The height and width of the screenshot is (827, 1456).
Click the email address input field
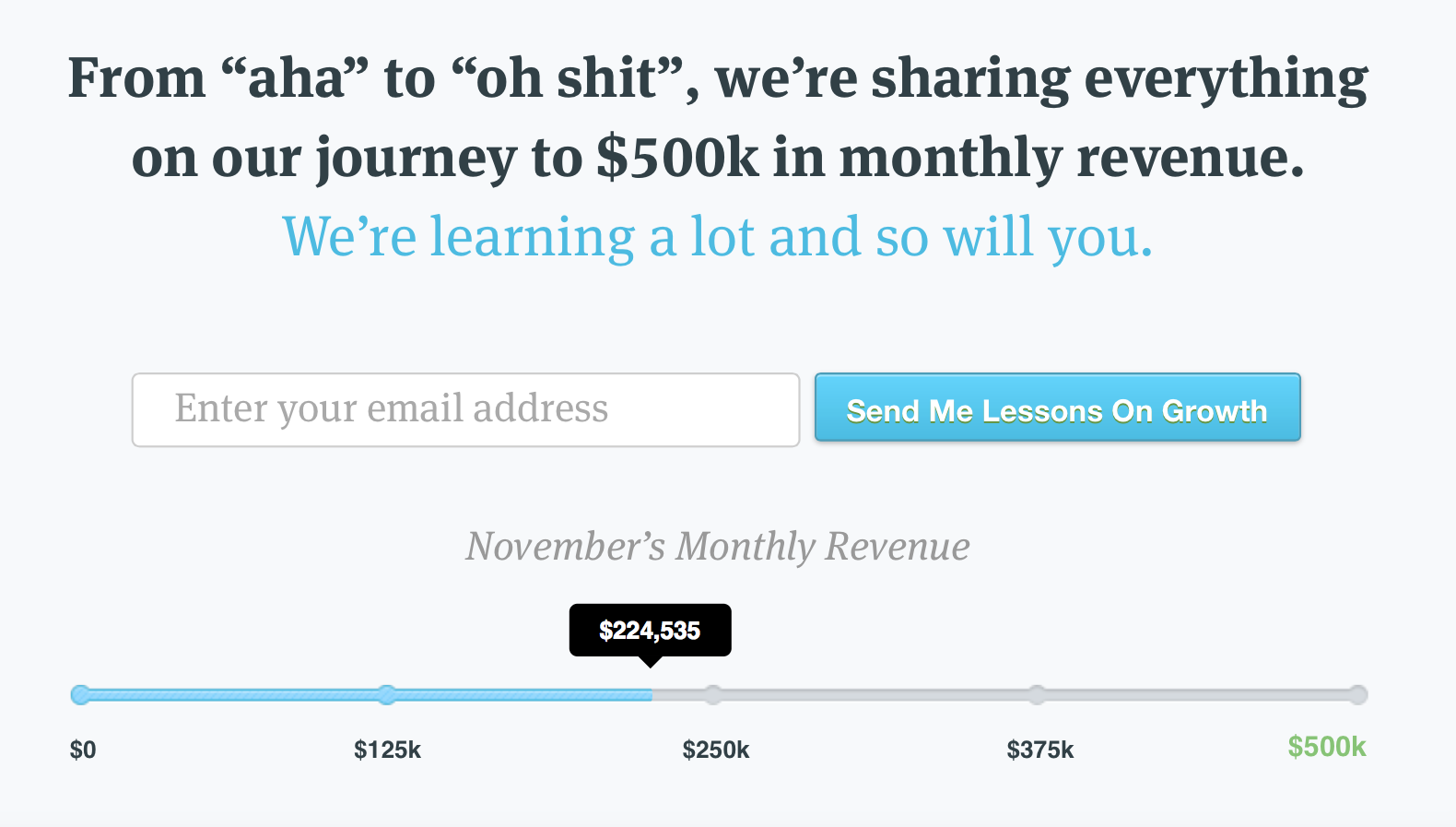coord(465,409)
